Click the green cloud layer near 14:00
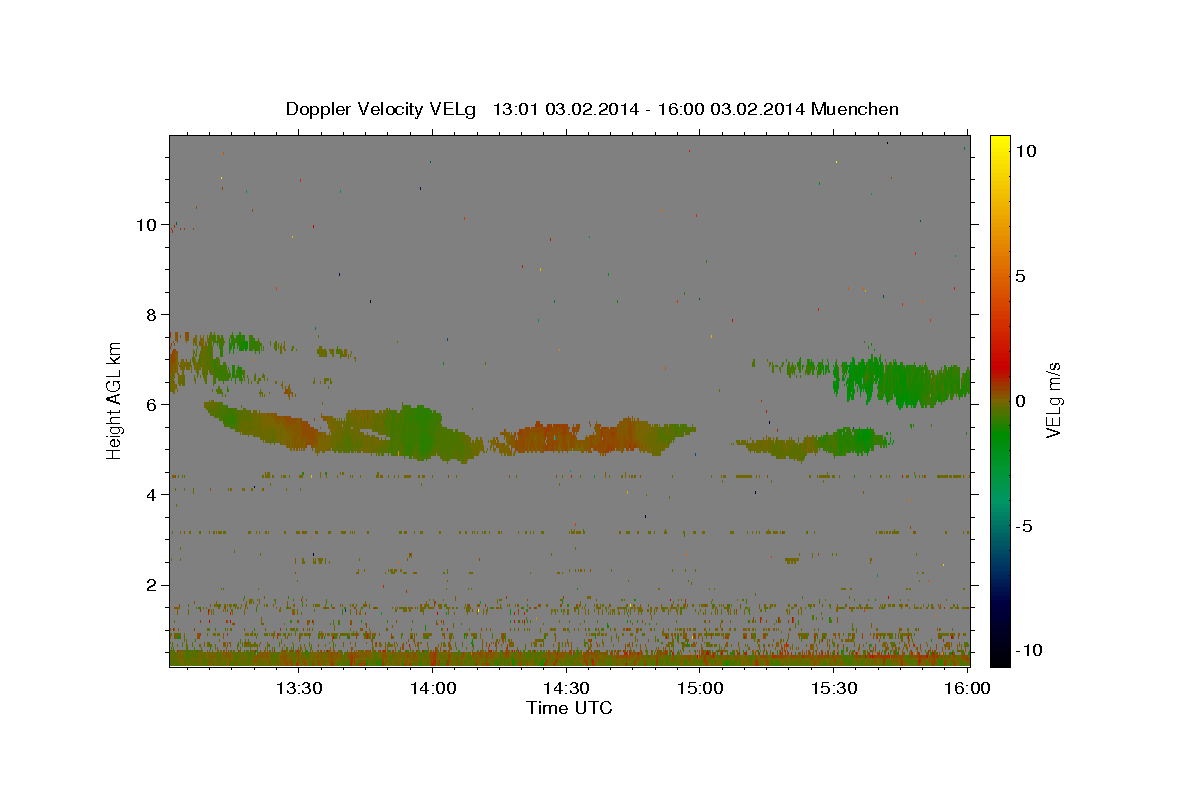This screenshot has height=800, width=1200. point(418,432)
